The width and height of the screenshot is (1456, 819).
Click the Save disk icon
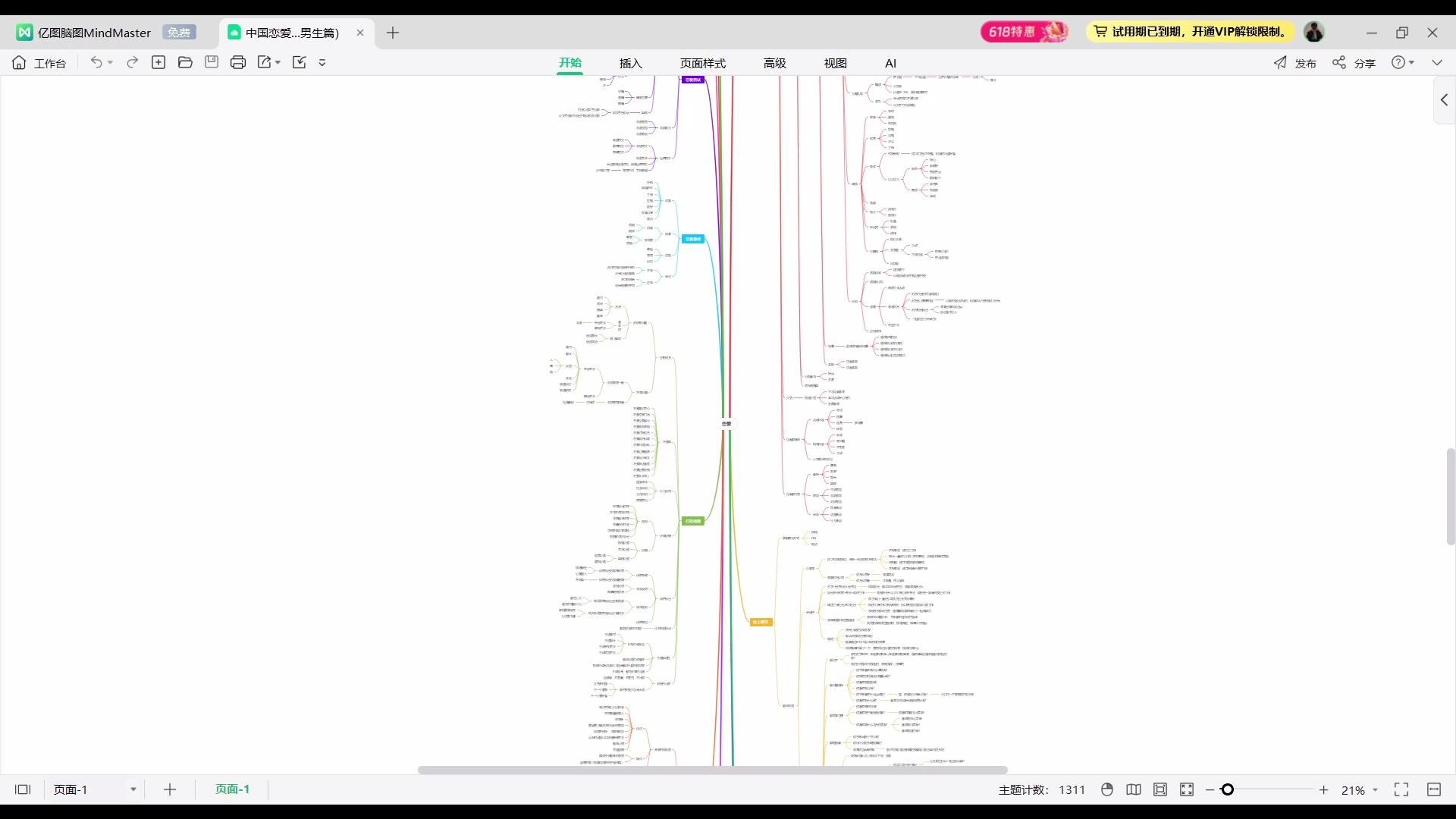[x=212, y=62]
